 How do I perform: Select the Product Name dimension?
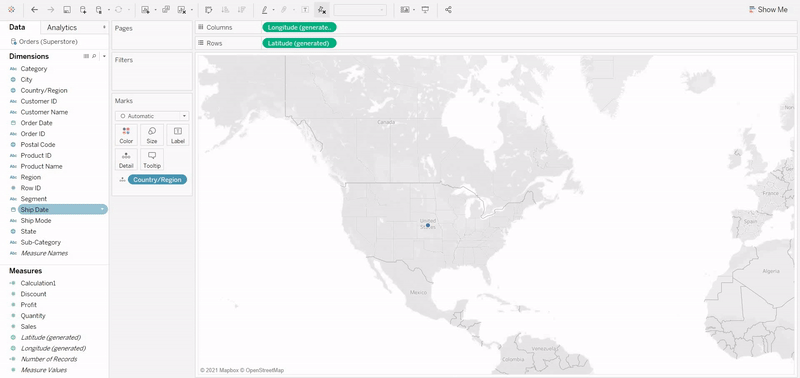(41, 166)
